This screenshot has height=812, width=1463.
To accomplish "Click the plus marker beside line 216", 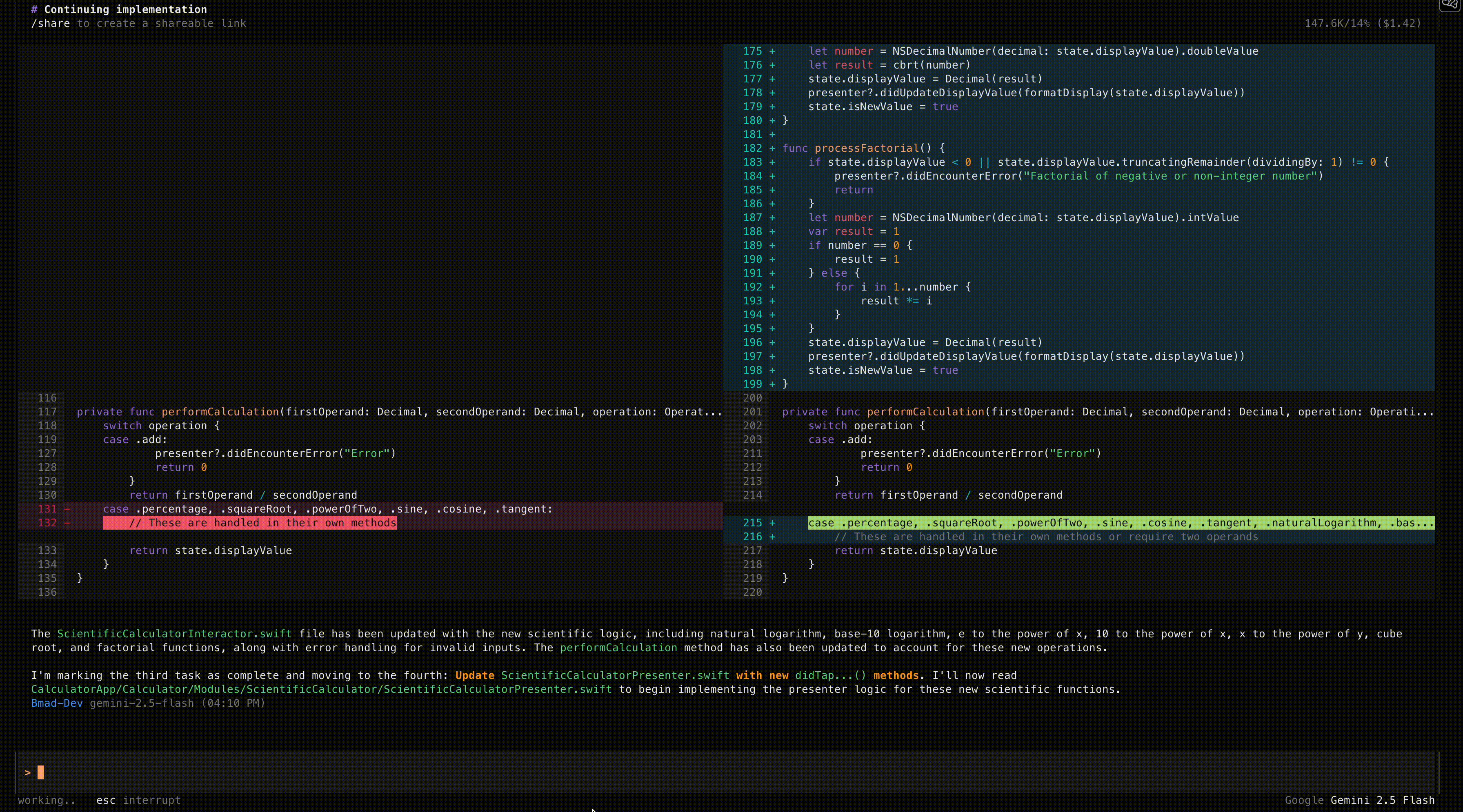I will coord(772,537).
